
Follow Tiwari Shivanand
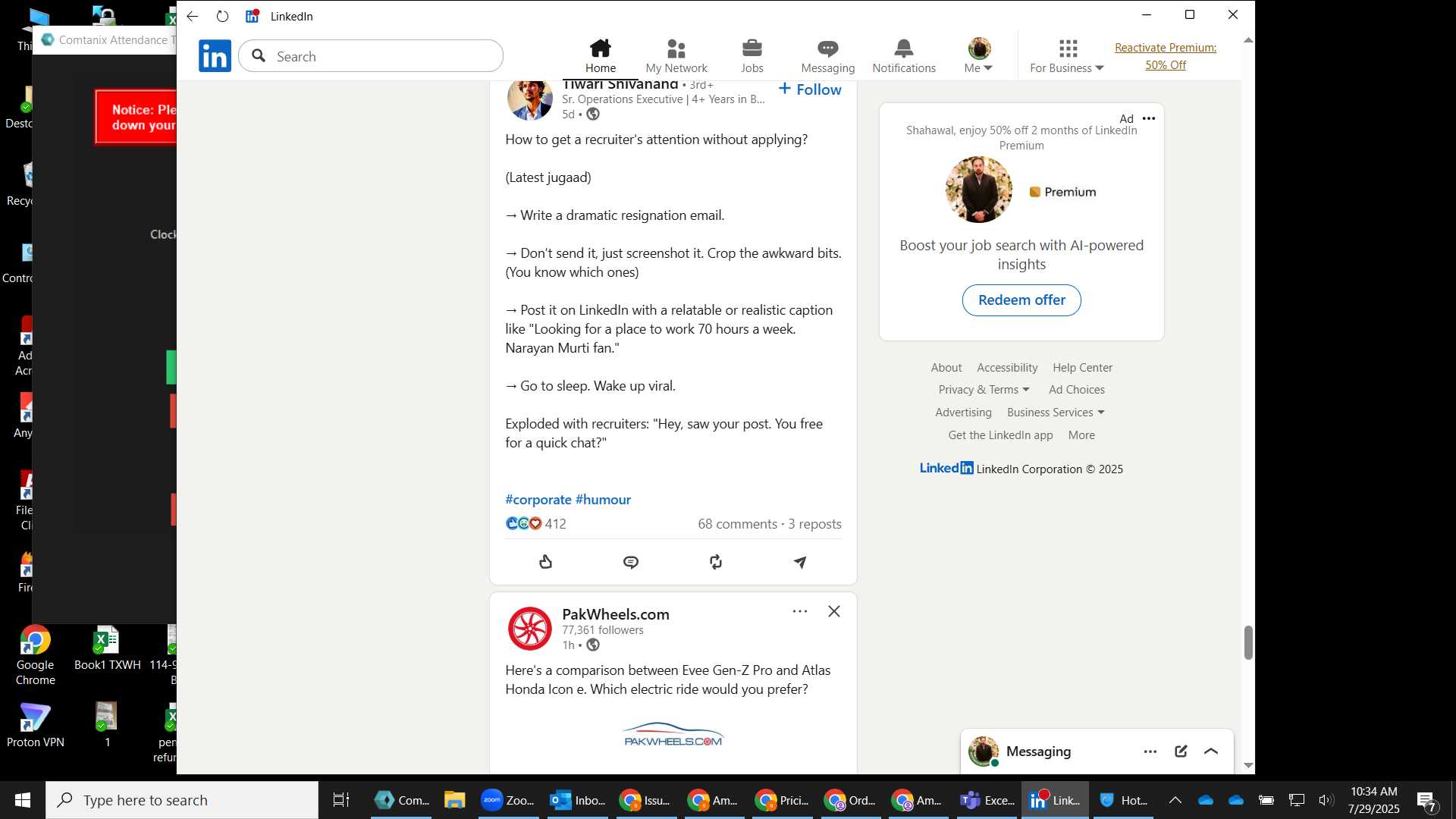pyautogui.click(x=810, y=89)
